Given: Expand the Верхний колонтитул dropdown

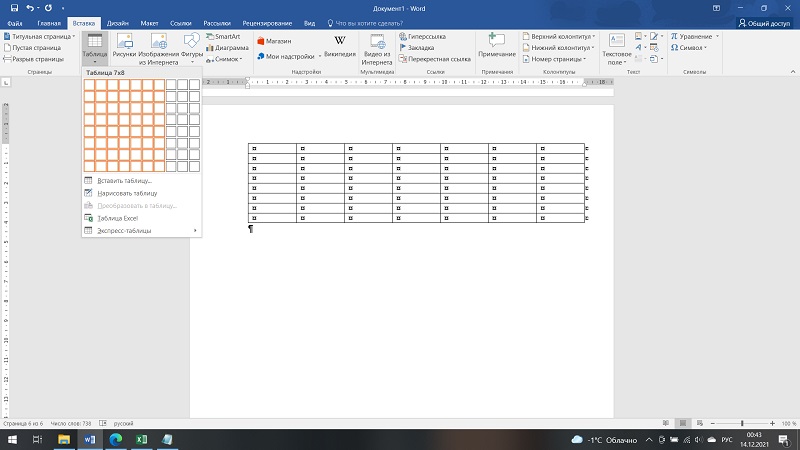Looking at the screenshot, I should pos(594,36).
